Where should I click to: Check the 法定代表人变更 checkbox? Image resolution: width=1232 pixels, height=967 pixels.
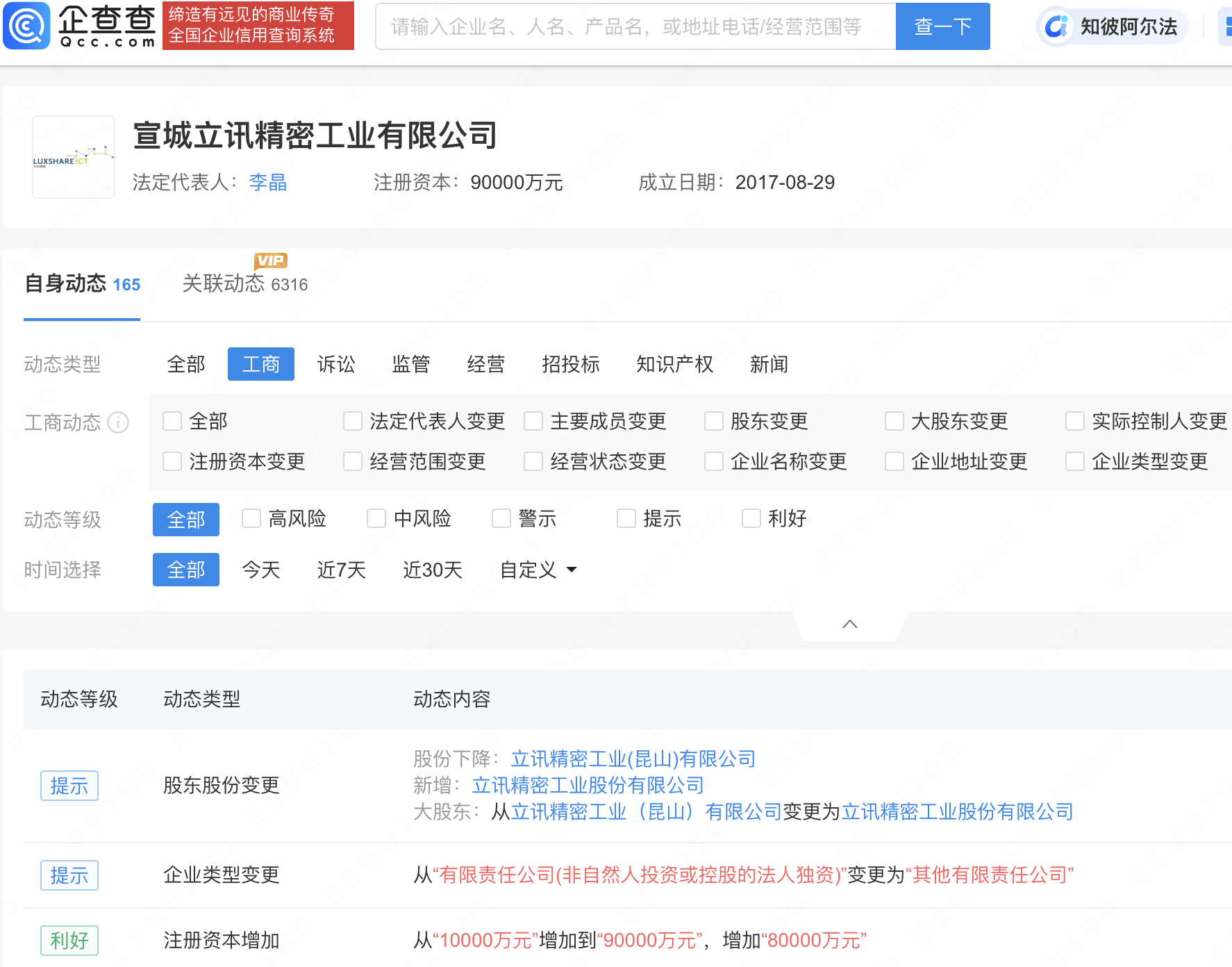click(x=353, y=421)
